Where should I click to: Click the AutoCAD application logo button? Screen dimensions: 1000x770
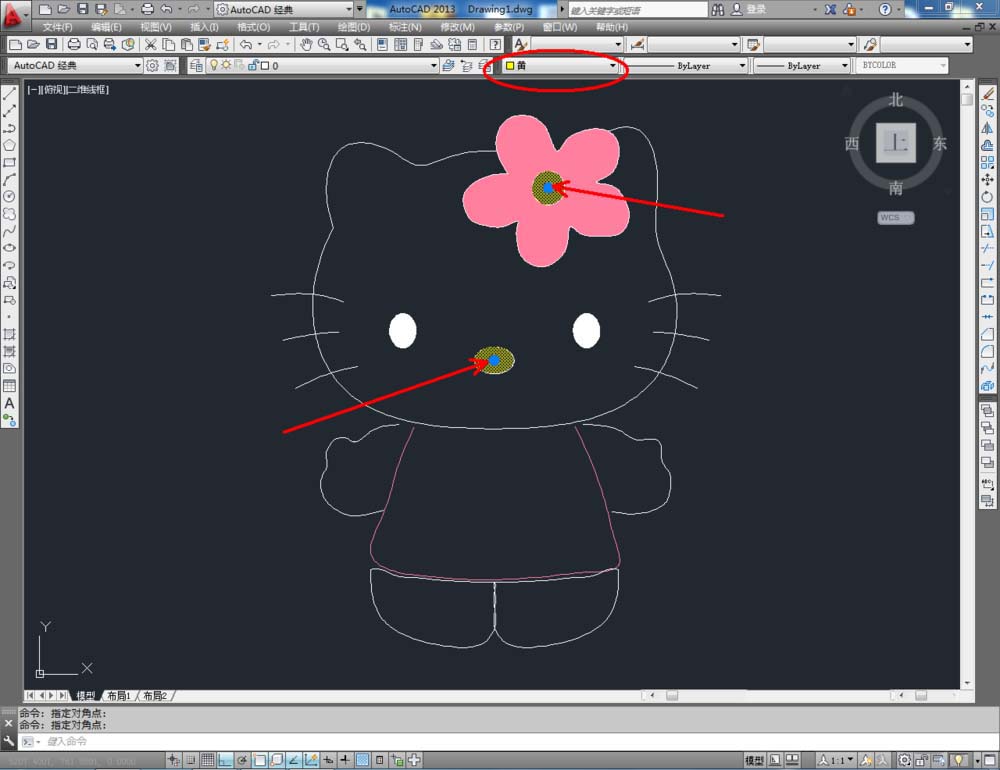click(x=13, y=13)
